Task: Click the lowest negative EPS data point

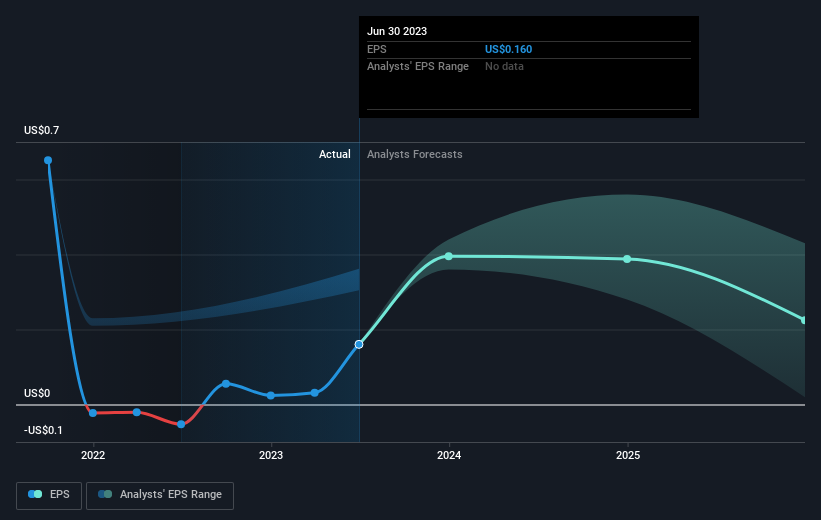Action: click(x=181, y=424)
